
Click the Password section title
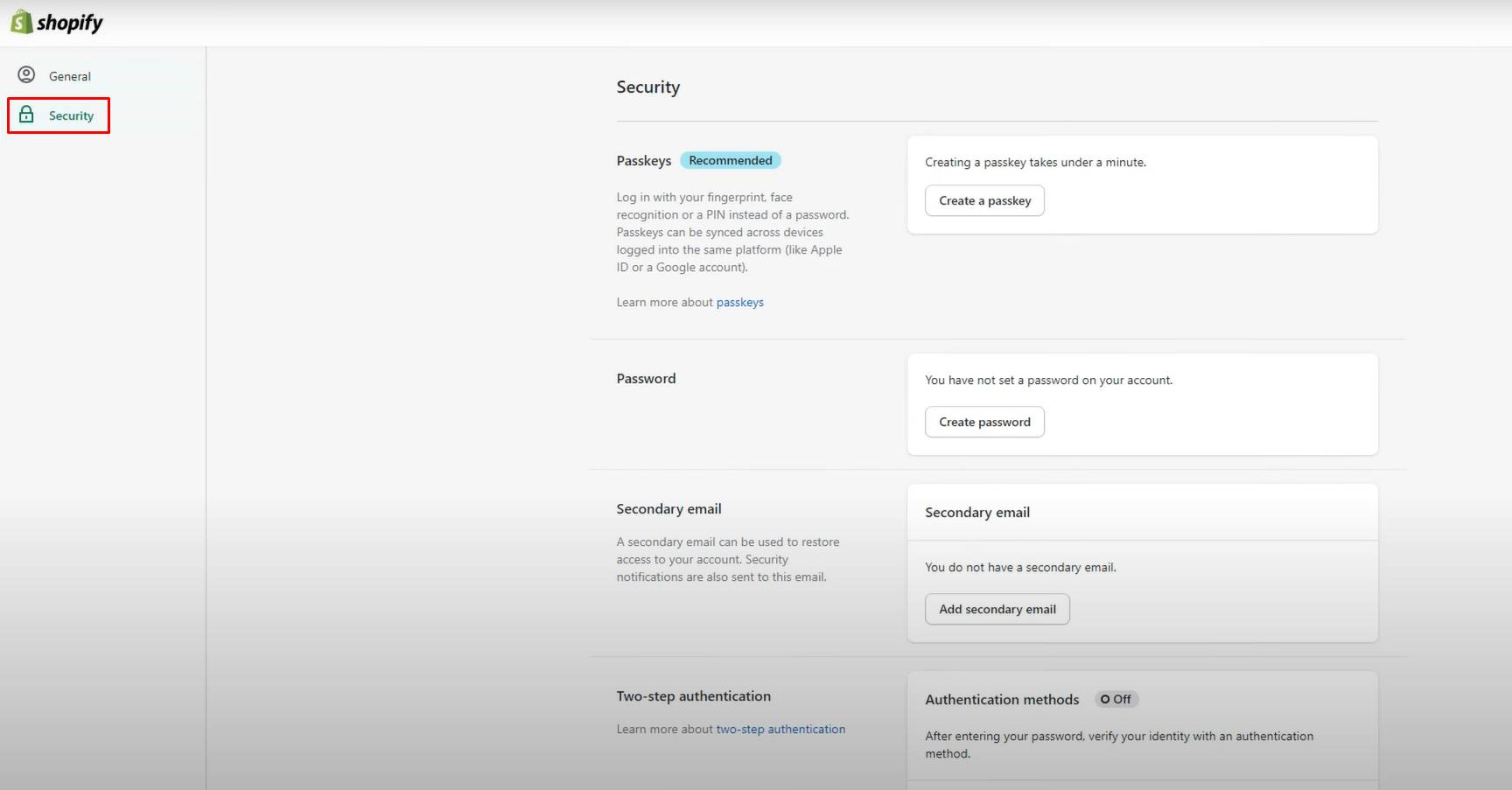[646, 379]
